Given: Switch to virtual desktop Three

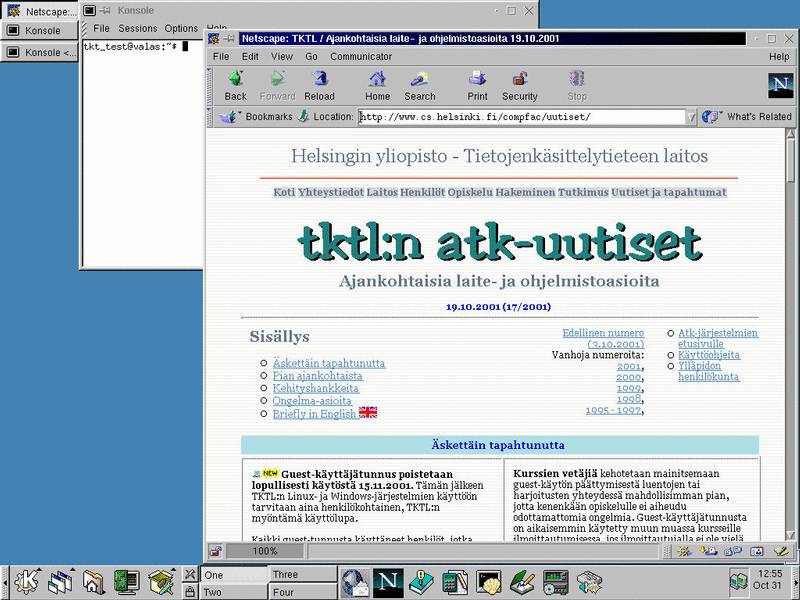Looking at the screenshot, I should tap(303, 574).
